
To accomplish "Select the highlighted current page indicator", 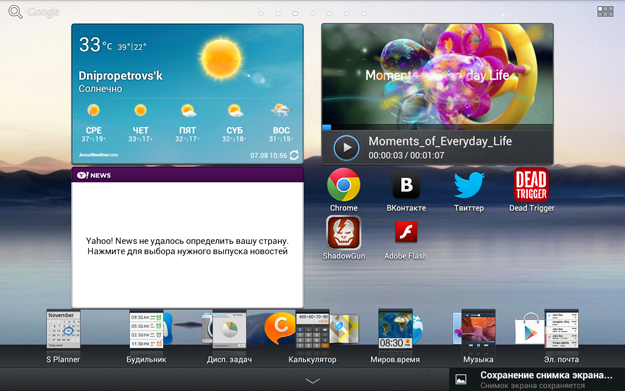I will click(295, 14).
